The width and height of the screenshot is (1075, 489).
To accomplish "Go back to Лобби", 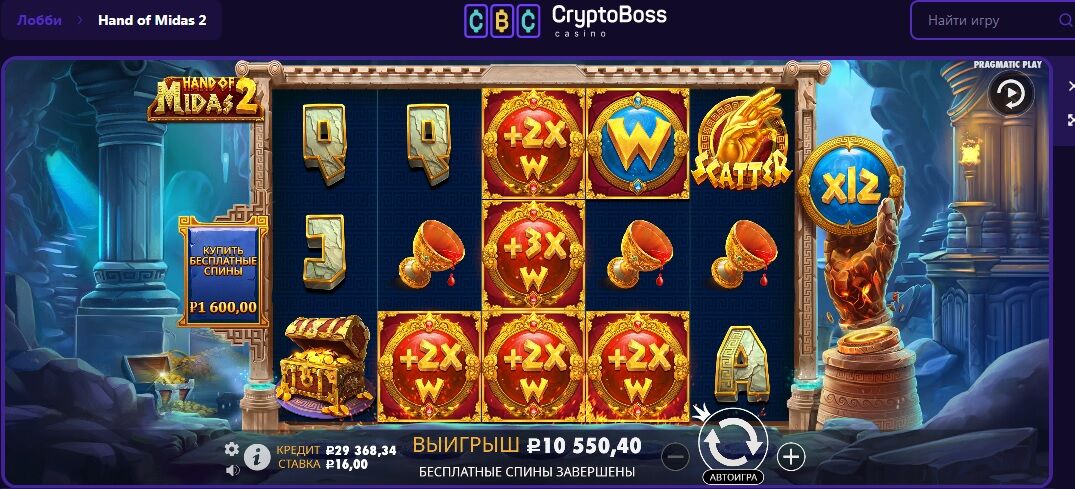I will [x=39, y=20].
